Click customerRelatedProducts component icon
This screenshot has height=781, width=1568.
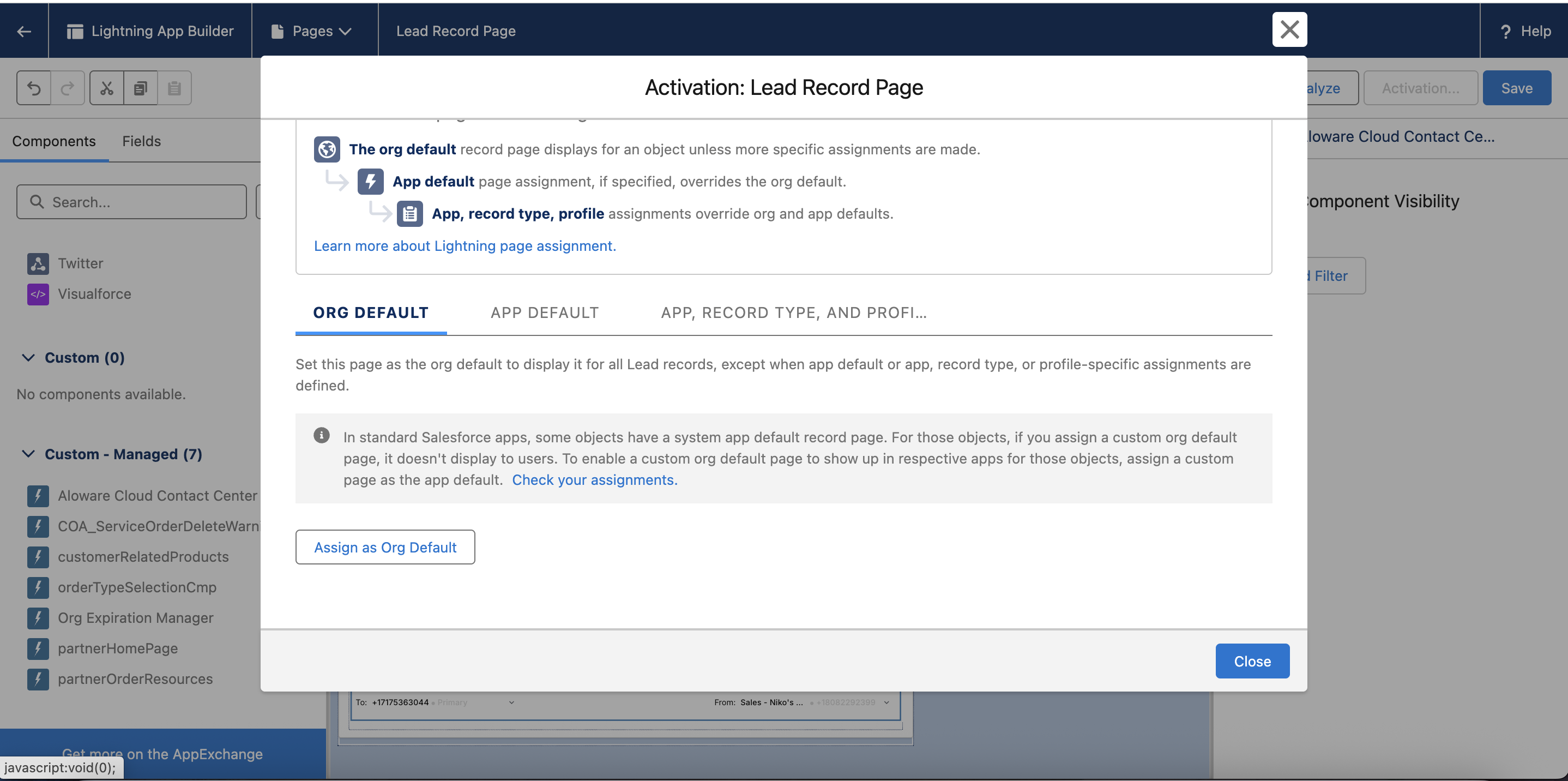[x=38, y=556]
